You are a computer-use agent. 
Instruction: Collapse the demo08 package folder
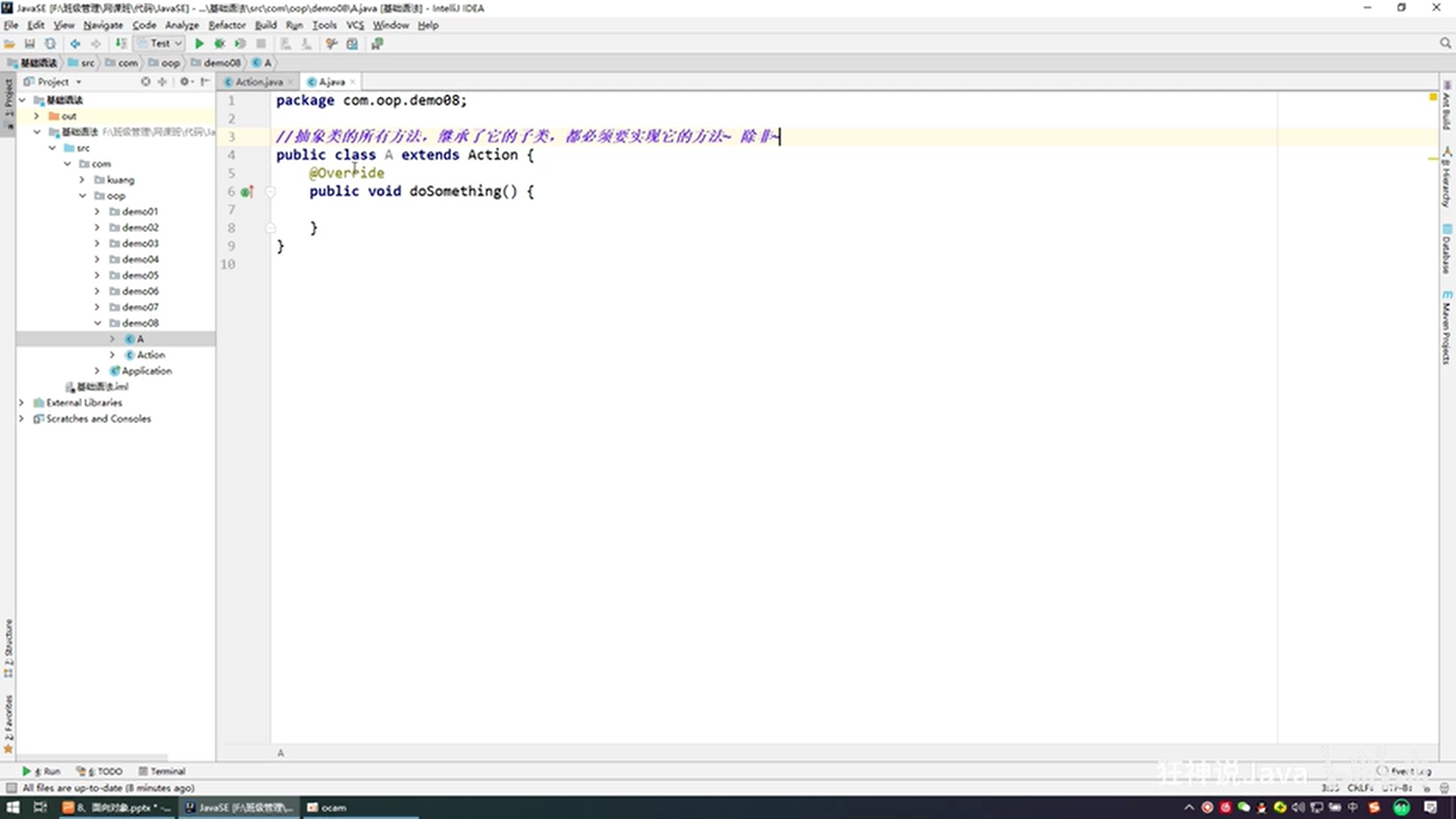tap(97, 323)
